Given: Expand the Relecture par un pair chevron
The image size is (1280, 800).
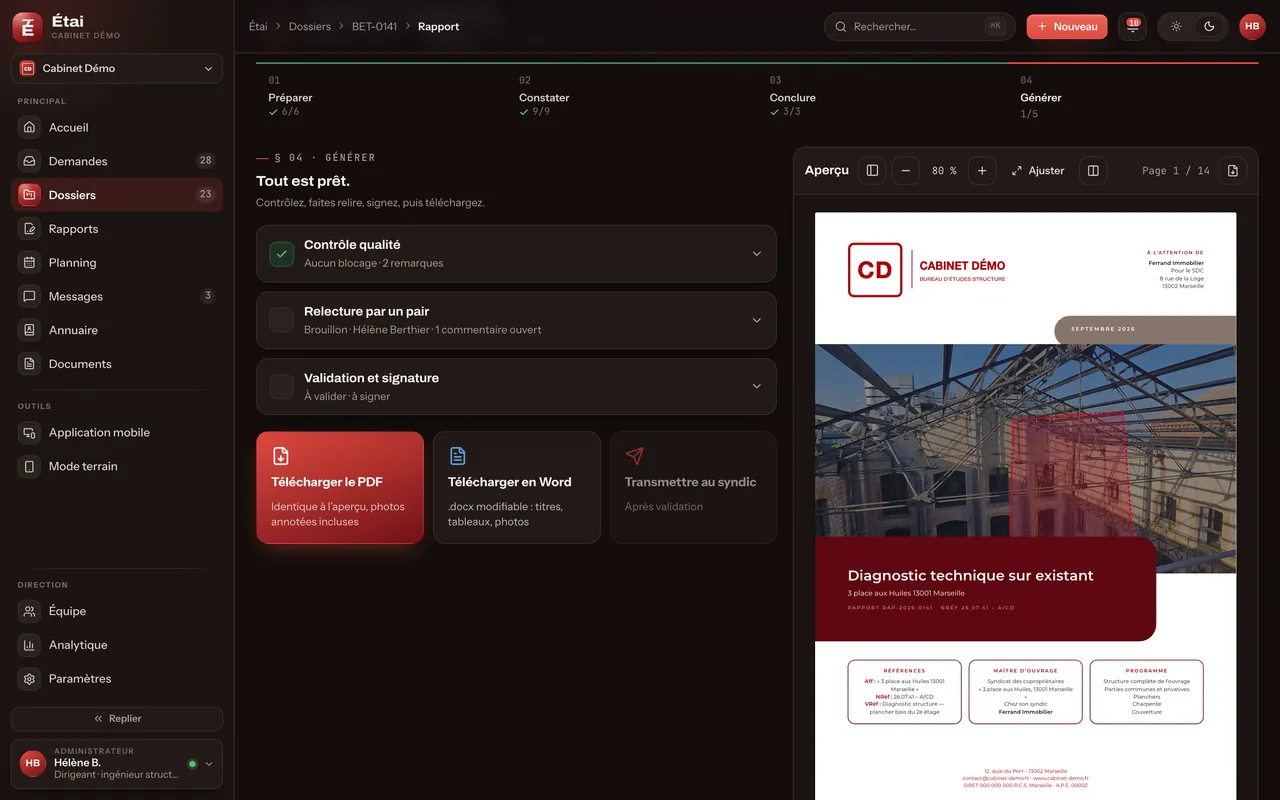Looking at the screenshot, I should [757, 320].
